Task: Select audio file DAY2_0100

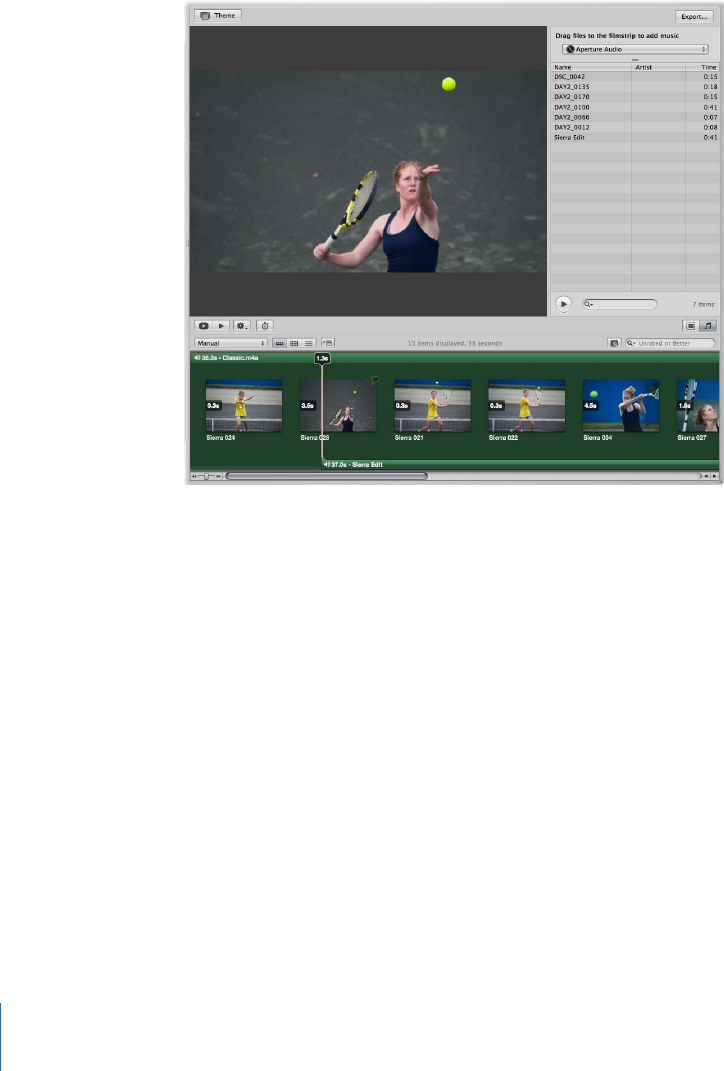Action: click(635, 107)
